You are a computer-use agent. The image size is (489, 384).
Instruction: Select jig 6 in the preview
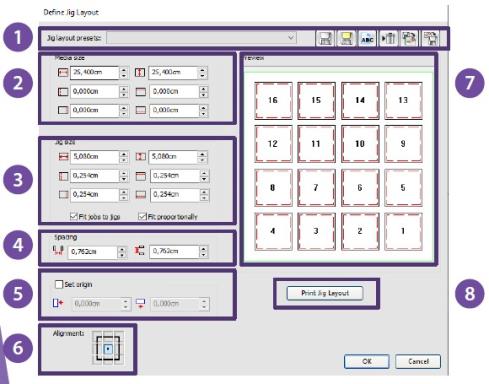pyautogui.click(x=360, y=188)
